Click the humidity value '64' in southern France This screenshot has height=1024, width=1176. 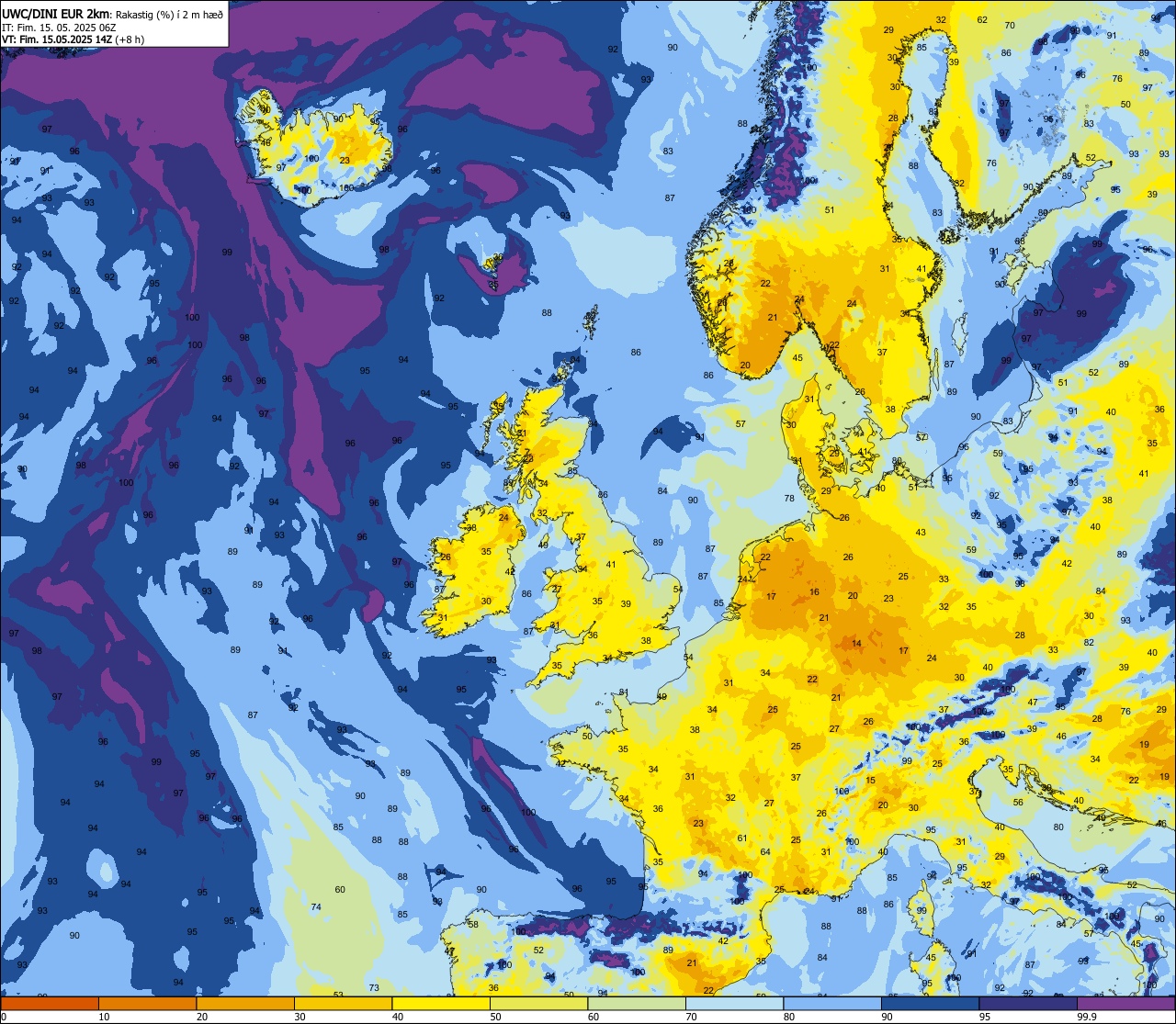click(765, 852)
